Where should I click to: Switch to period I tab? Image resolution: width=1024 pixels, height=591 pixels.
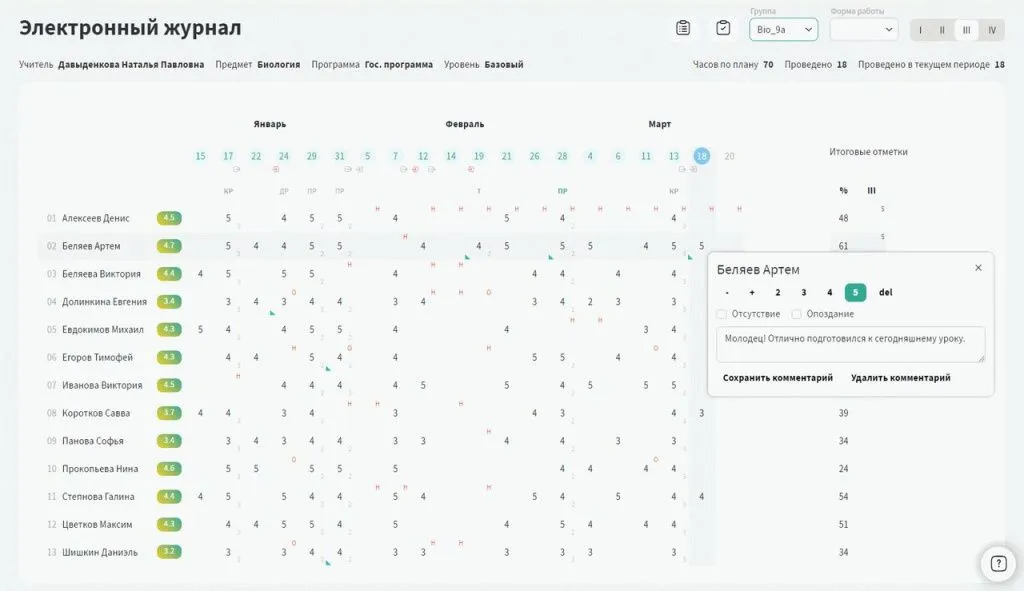coord(920,30)
